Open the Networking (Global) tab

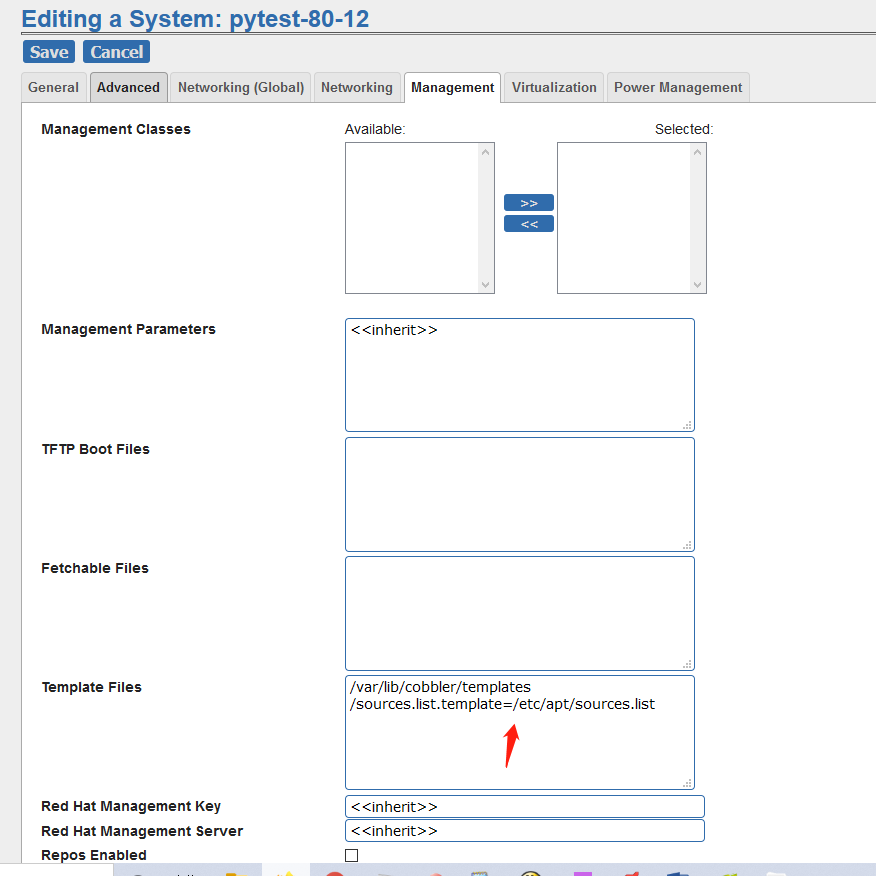click(241, 88)
